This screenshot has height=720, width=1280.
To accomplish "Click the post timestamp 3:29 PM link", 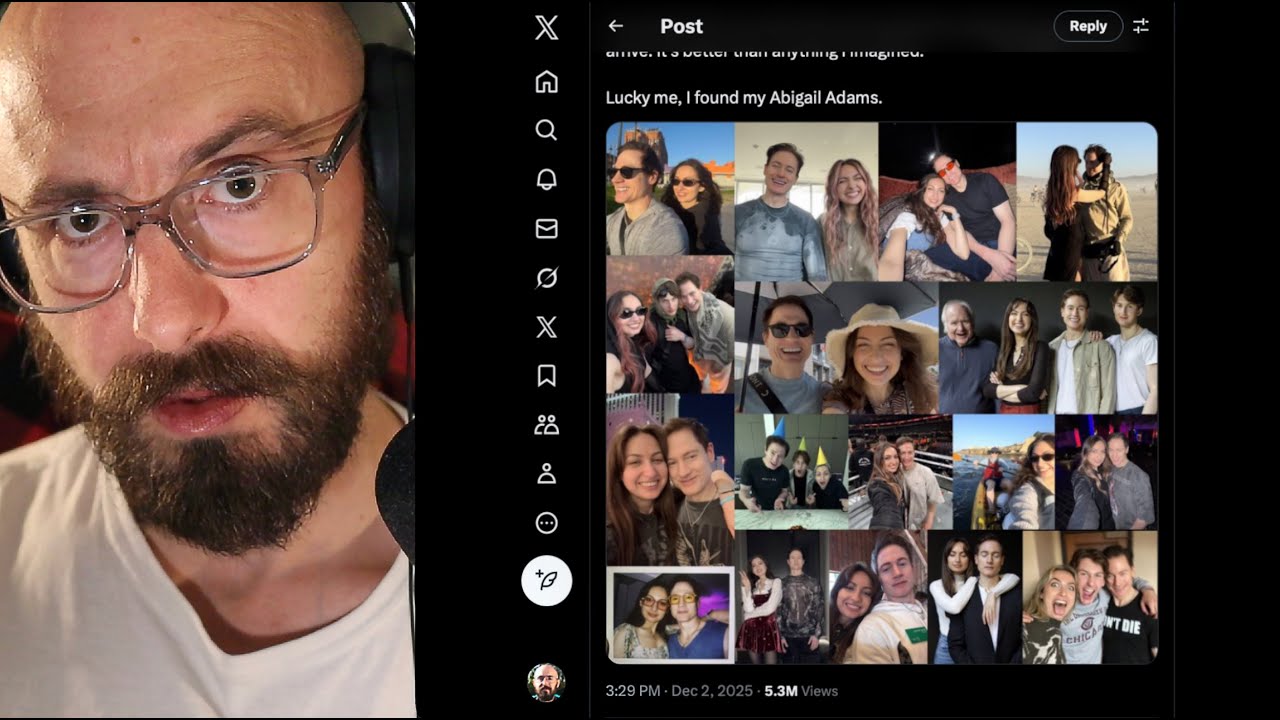I will click(632, 691).
